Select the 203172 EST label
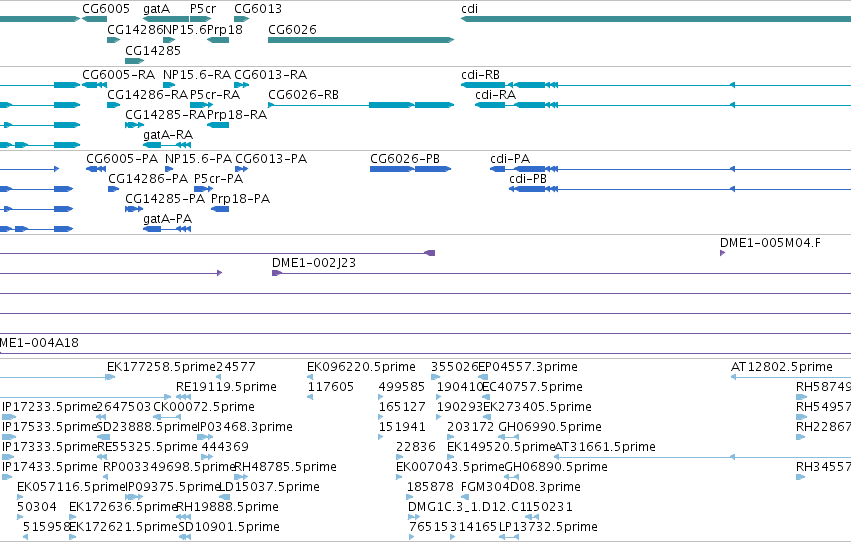Viewport: 851px width, 542px height. click(471, 427)
